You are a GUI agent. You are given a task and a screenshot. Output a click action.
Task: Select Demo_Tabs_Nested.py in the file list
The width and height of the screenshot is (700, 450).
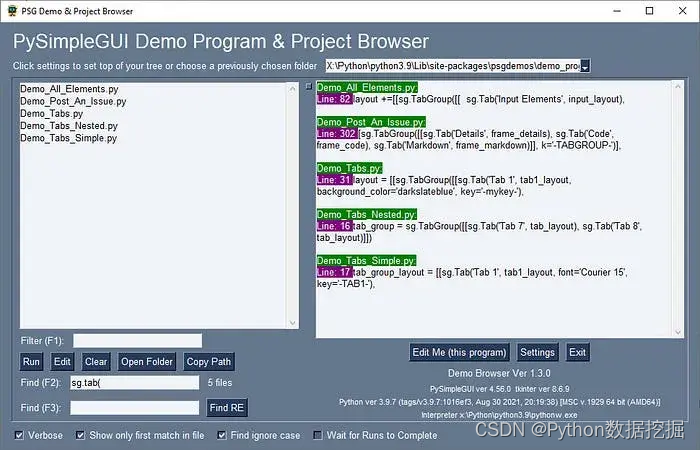[x=69, y=126]
